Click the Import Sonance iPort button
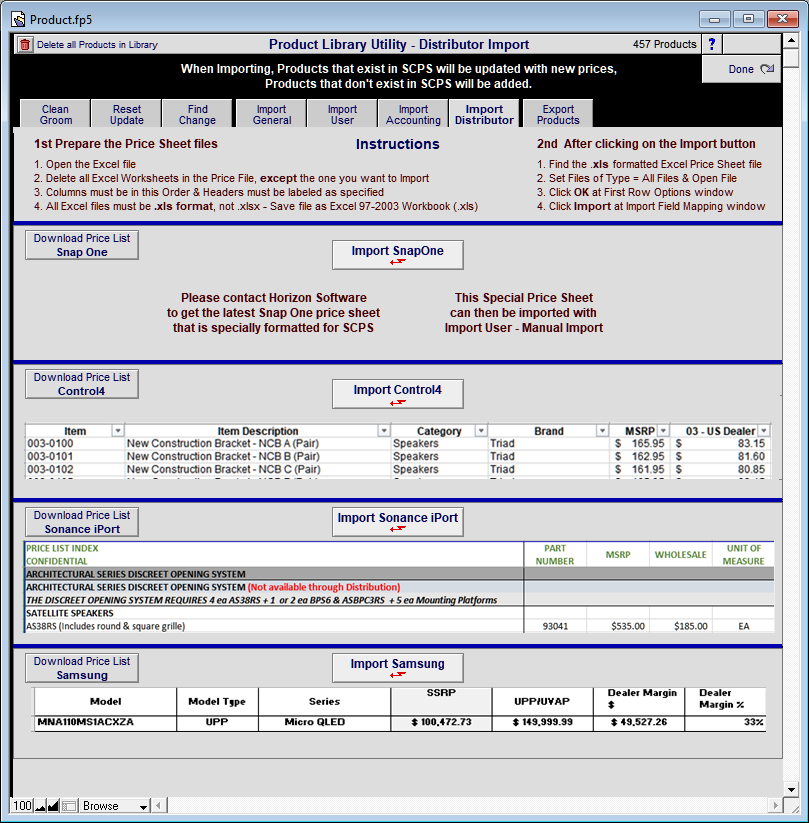 (397, 522)
